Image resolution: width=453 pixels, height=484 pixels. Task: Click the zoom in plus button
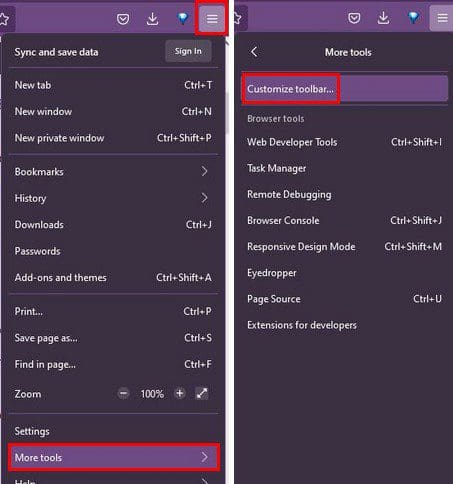tap(180, 393)
